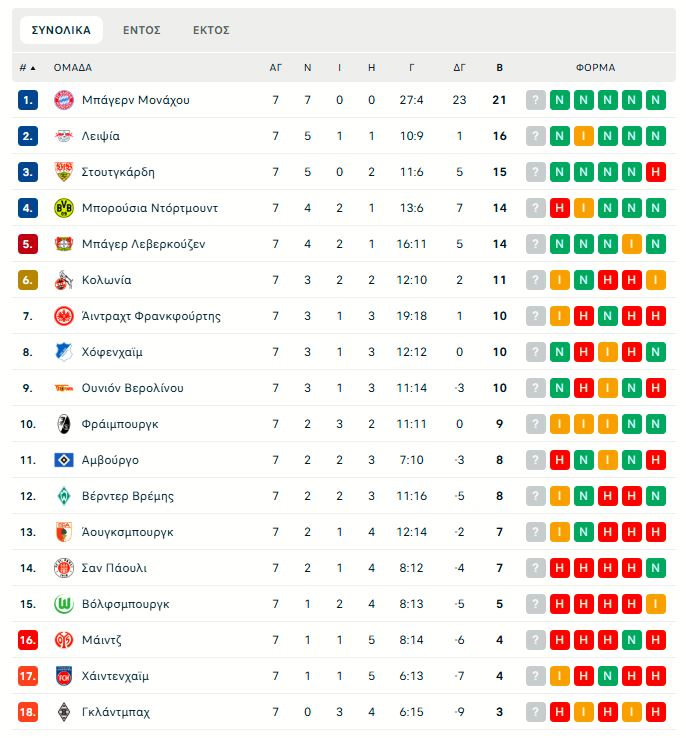The height and width of the screenshot is (738, 686).
Task: Click Bayern's gray question mark form badge
Action: point(536,100)
